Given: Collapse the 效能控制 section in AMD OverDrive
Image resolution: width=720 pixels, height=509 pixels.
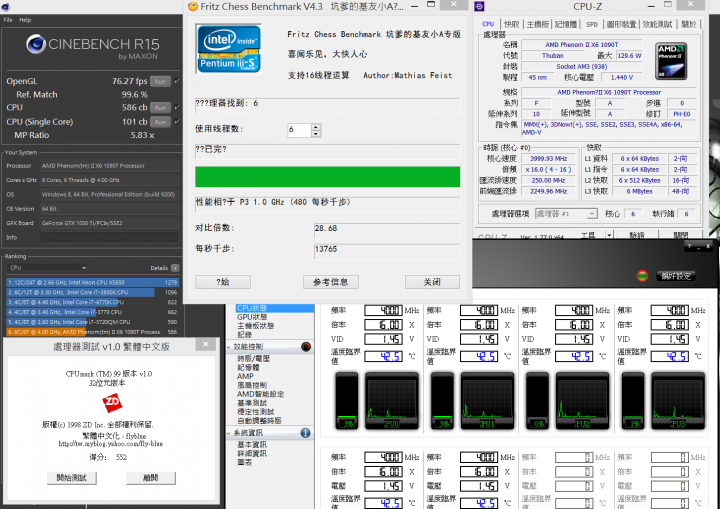Looking at the screenshot, I should [230, 347].
